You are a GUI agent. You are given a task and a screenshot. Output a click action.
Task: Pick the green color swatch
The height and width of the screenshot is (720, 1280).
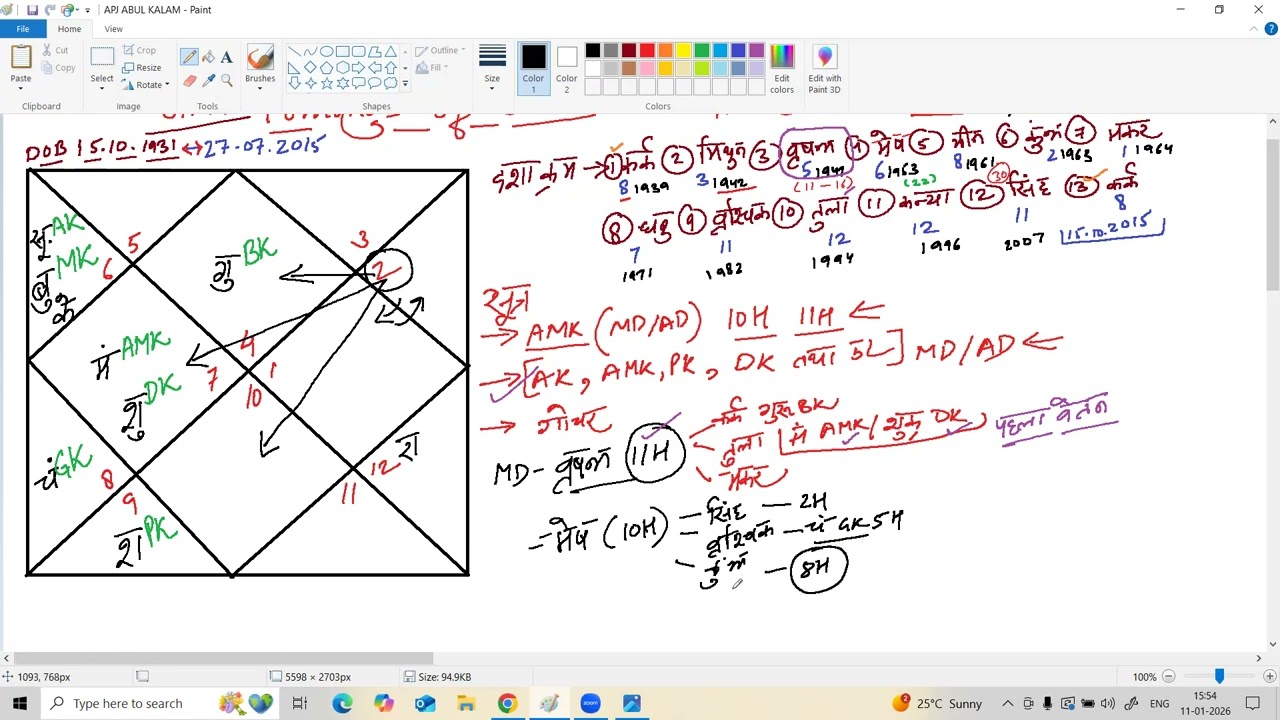point(701,50)
